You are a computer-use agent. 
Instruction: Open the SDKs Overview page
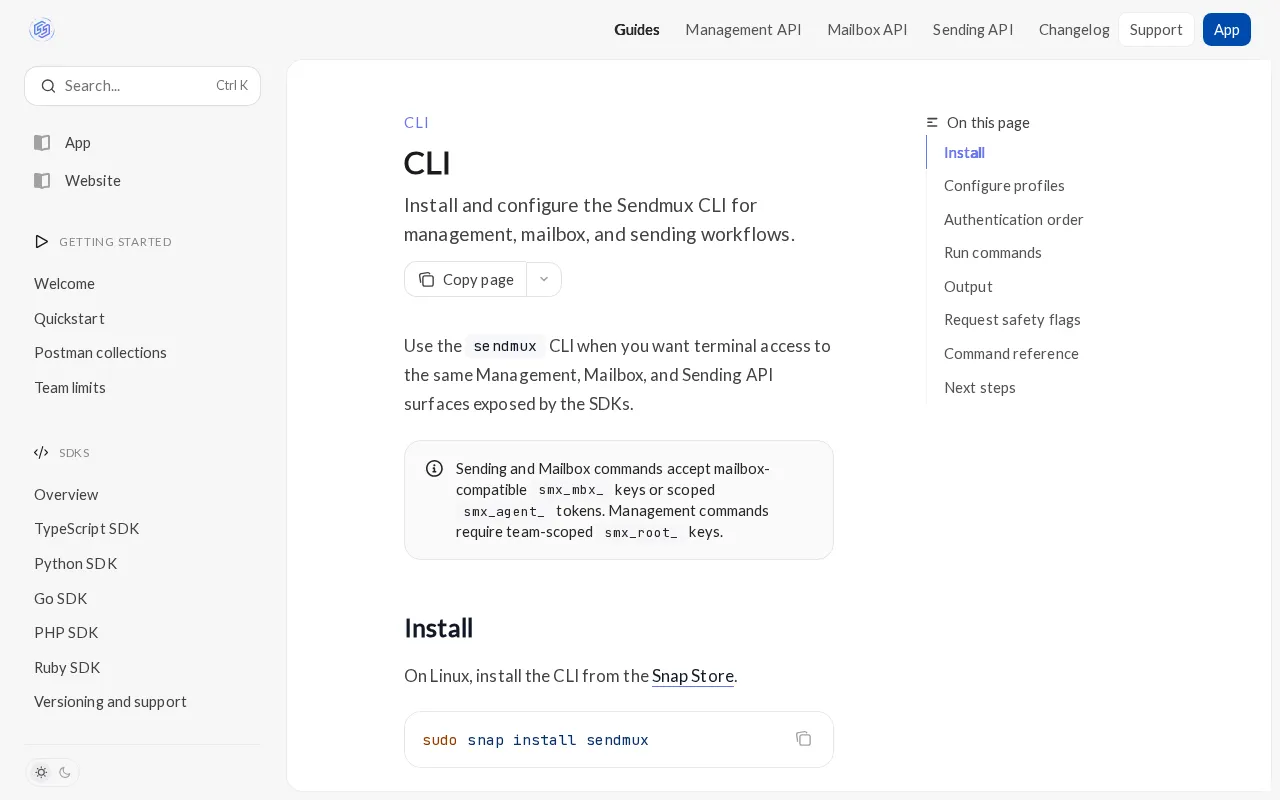(66, 495)
